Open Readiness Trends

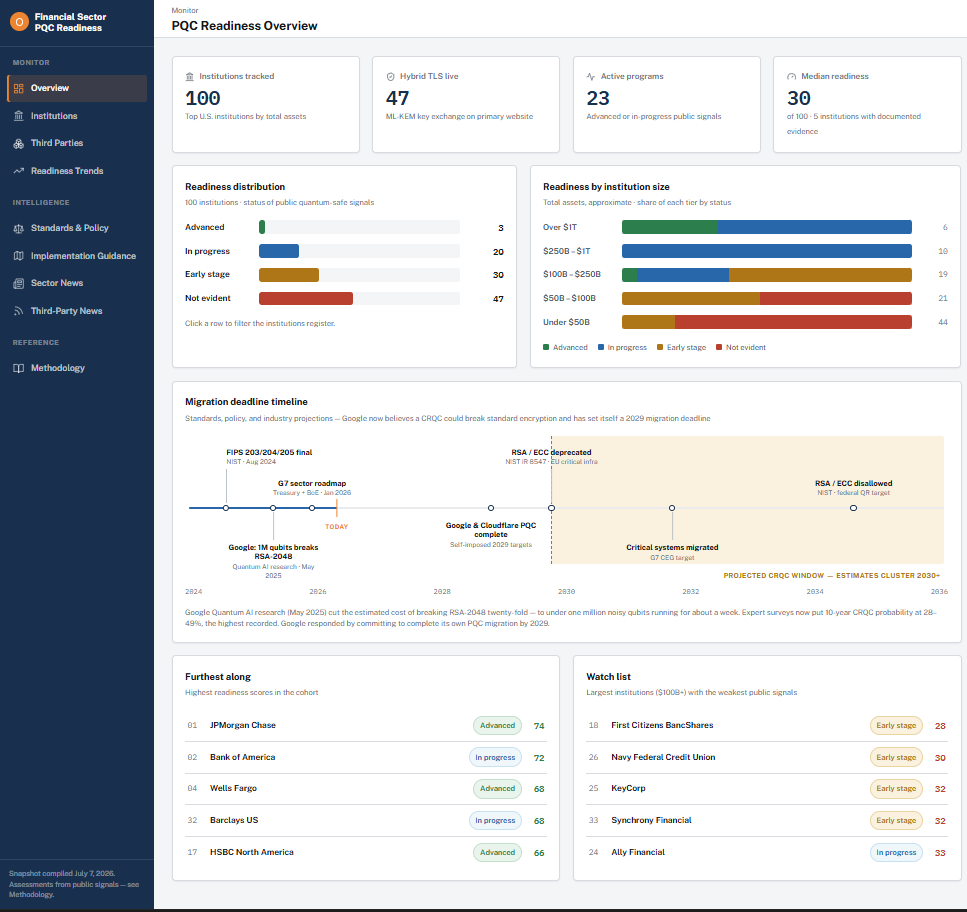(77, 171)
